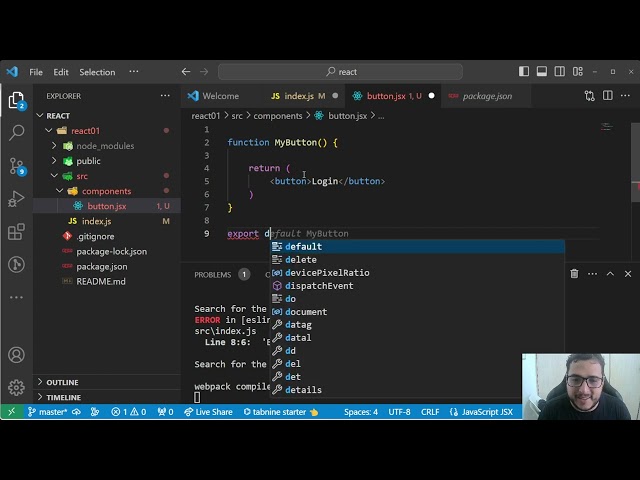The image size is (640, 480).
Task: Open errors and warnings status indicator
Action: [x=129, y=412]
